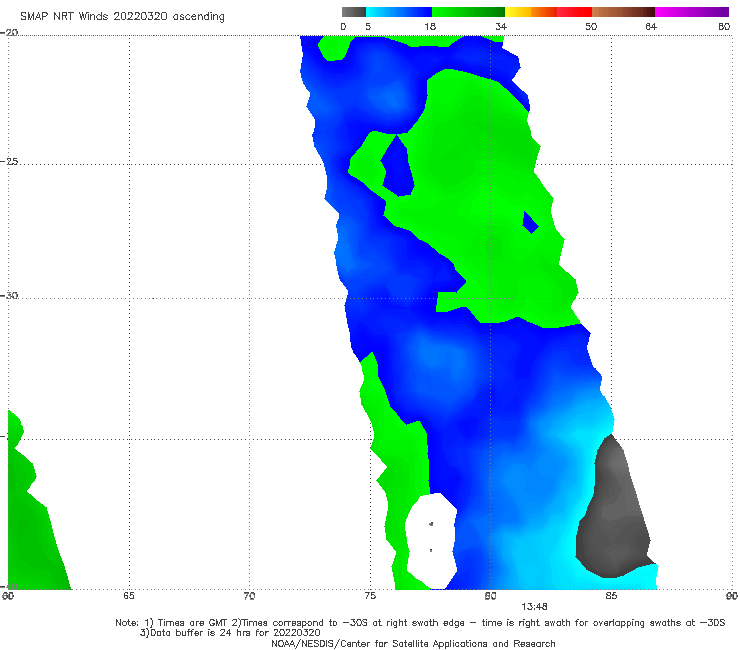Click the longitude label '70'
The width and height of the screenshot is (740, 650).
pyautogui.click(x=249, y=596)
